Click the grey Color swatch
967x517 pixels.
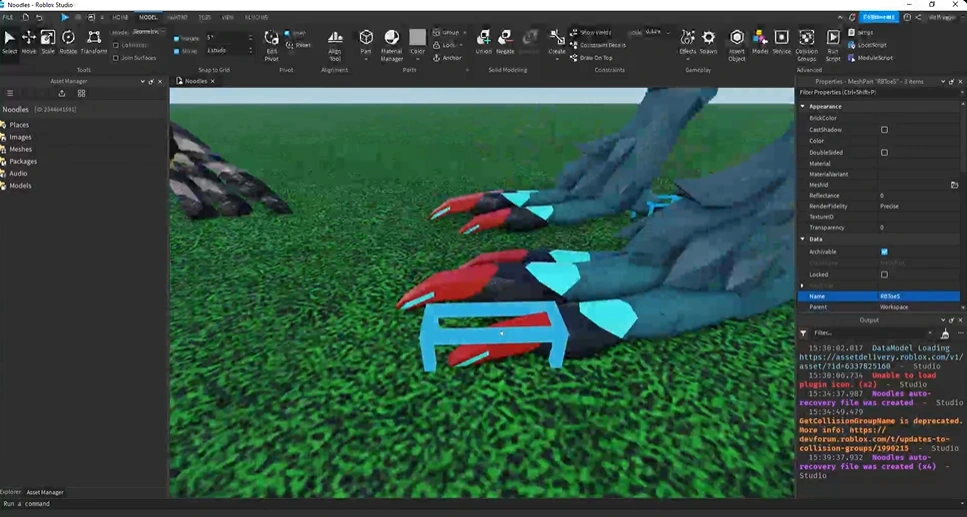pyautogui.click(x=418, y=38)
